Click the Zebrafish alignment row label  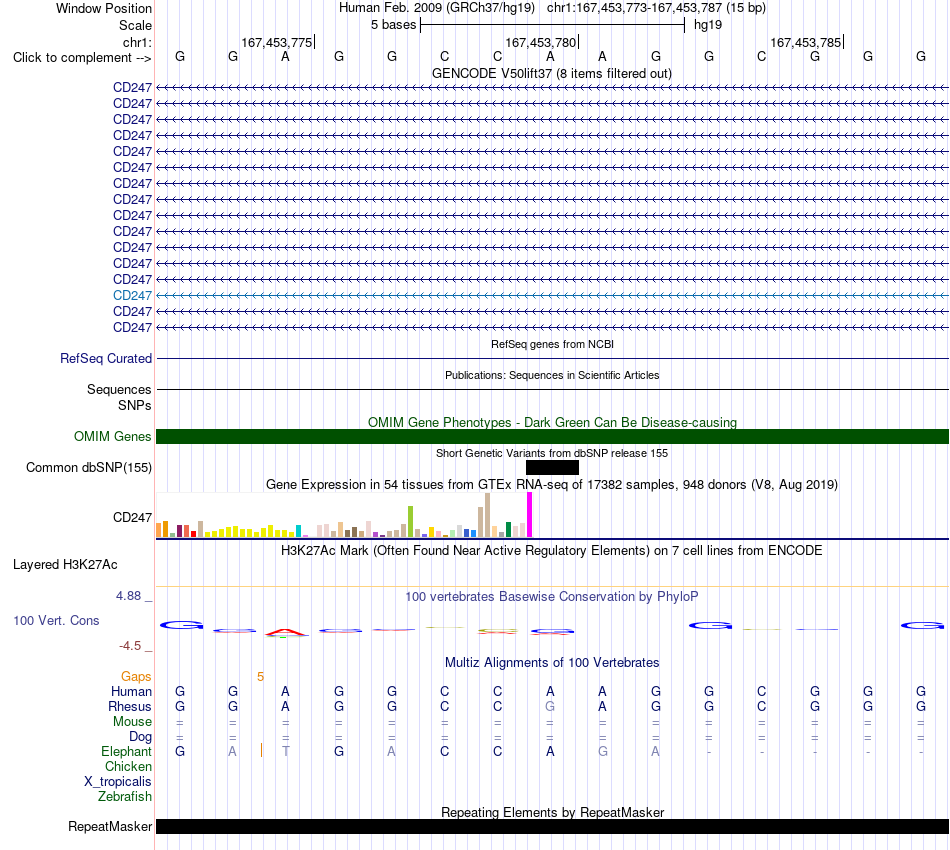(125, 797)
